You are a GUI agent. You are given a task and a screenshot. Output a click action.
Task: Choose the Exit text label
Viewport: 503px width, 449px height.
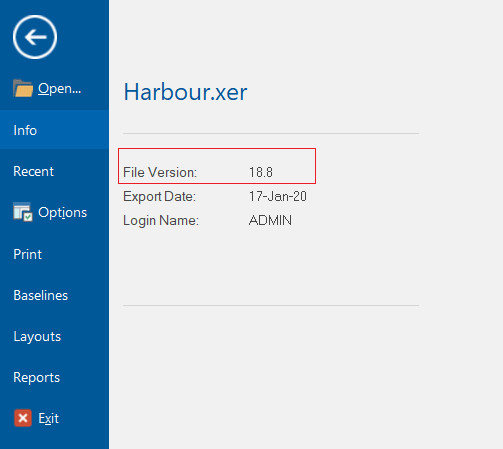coord(48,418)
